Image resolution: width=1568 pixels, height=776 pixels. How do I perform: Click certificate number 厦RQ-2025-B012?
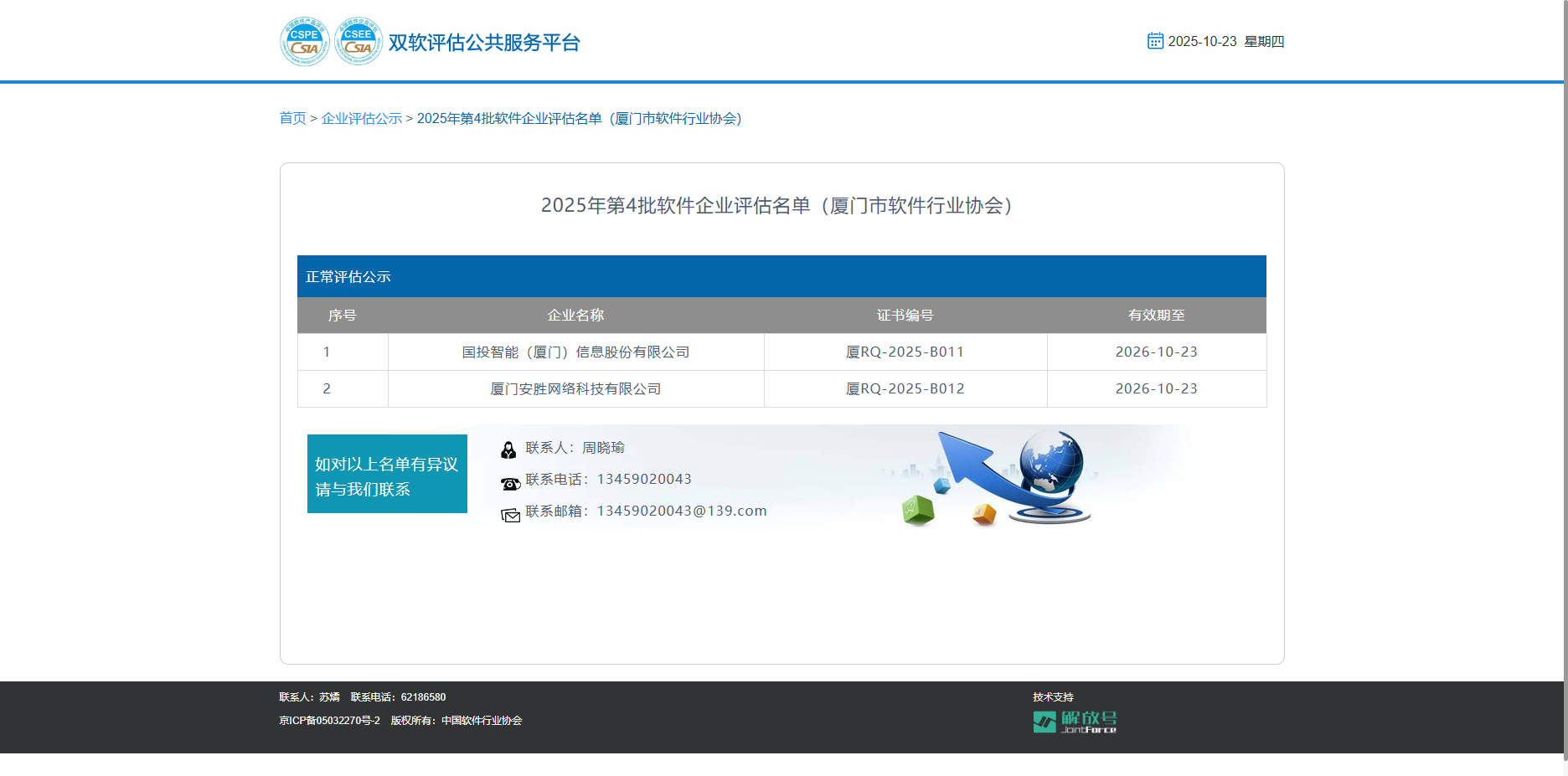click(905, 389)
